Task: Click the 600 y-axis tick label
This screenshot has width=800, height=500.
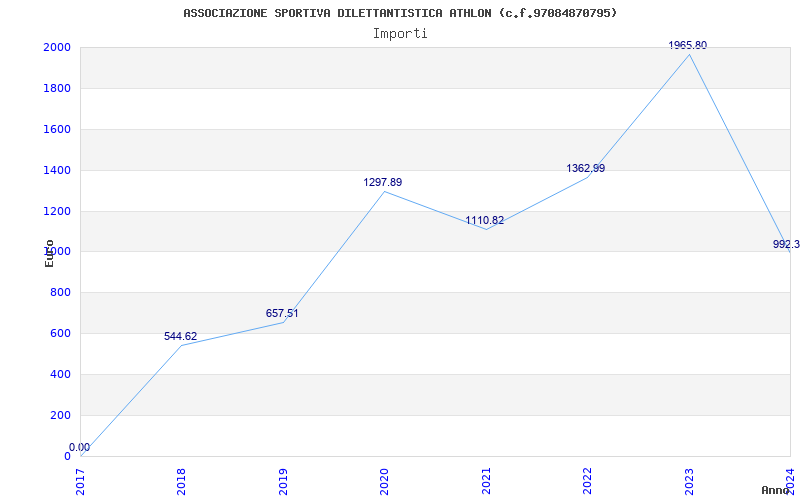Action: (60, 334)
